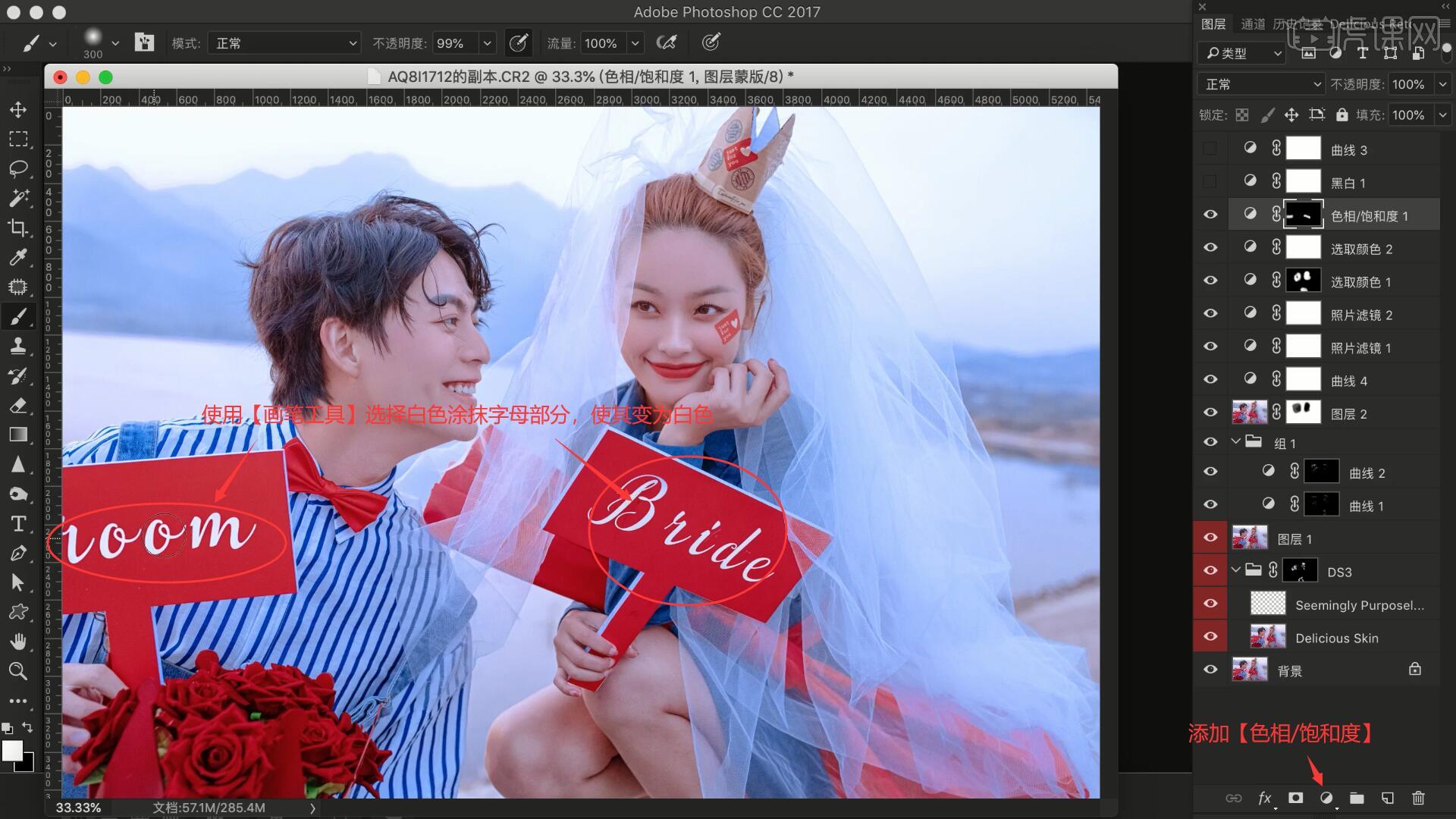Show the 曲线 3 layer
This screenshot has height=819, width=1456.
pyautogui.click(x=1210, y=149)
